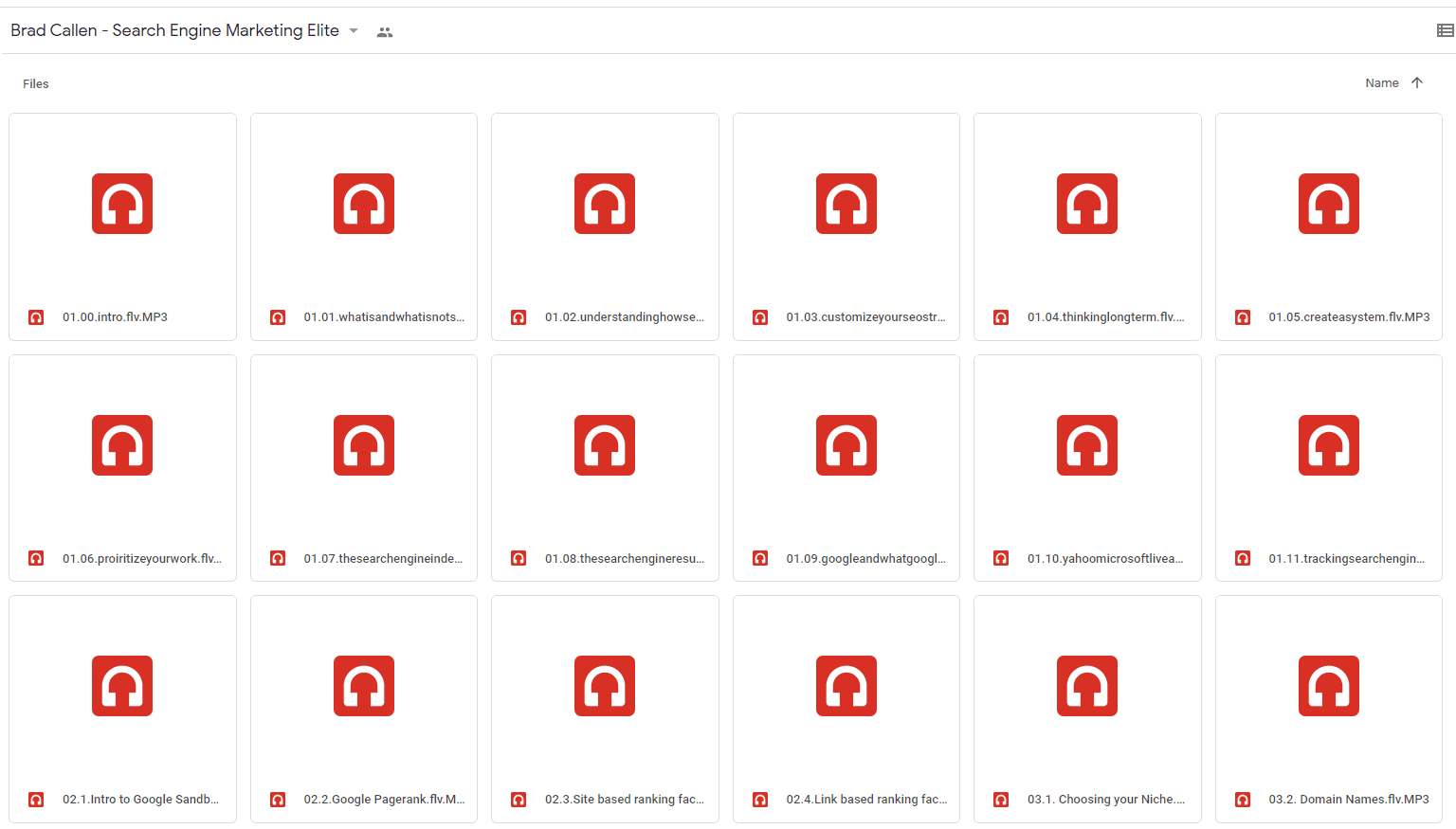Image resolution: width=1456 pixels, height=829 pixels.
Task: Click small audio icon beside 01.08.thesearchengineresu
Action: point(519,559)
